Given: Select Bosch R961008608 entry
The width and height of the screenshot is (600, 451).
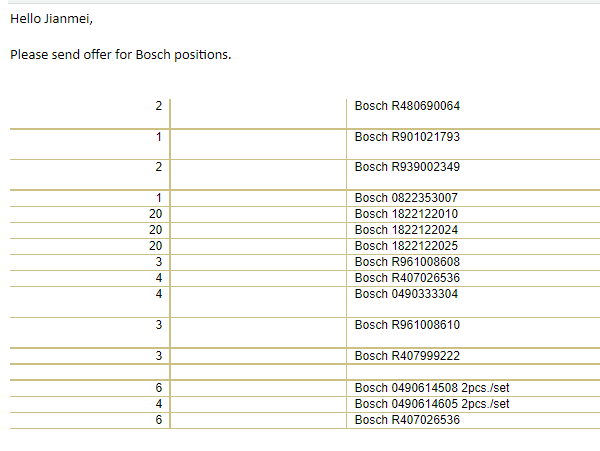Looking at the screenshot, I should pyautogui.click(x=407, y=262).
